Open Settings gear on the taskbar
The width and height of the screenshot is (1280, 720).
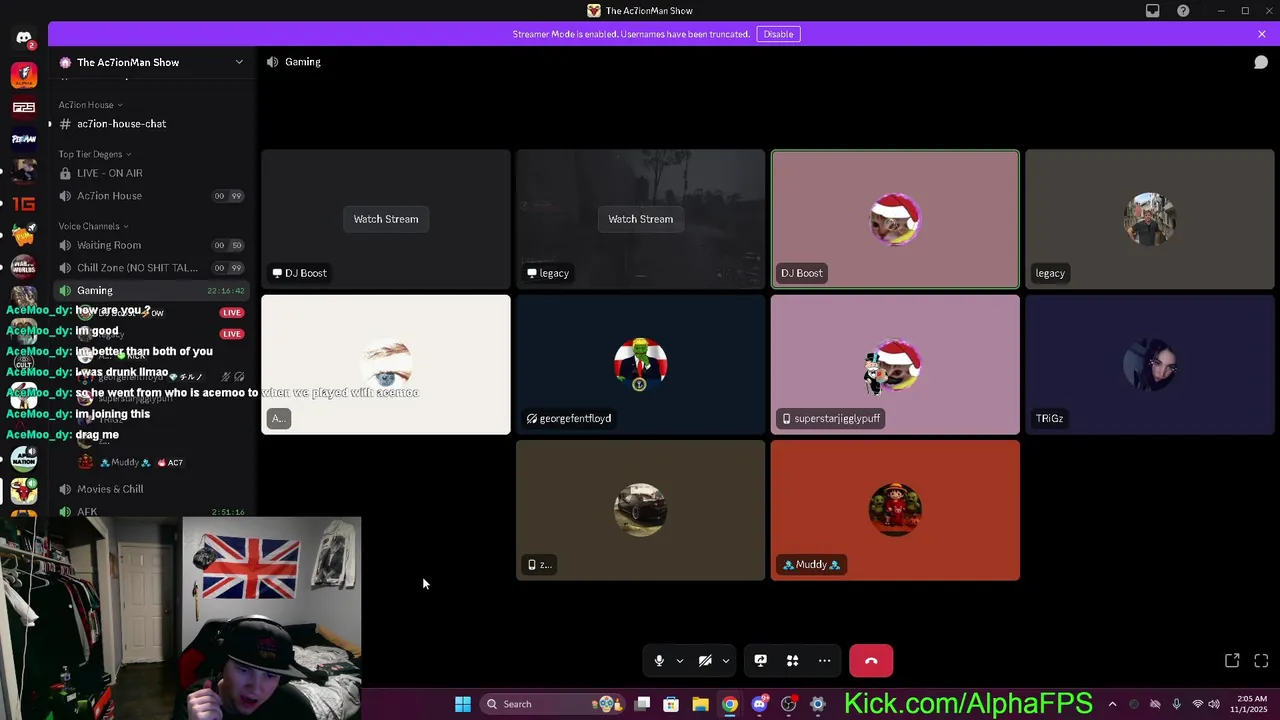(x=817, y=704)
